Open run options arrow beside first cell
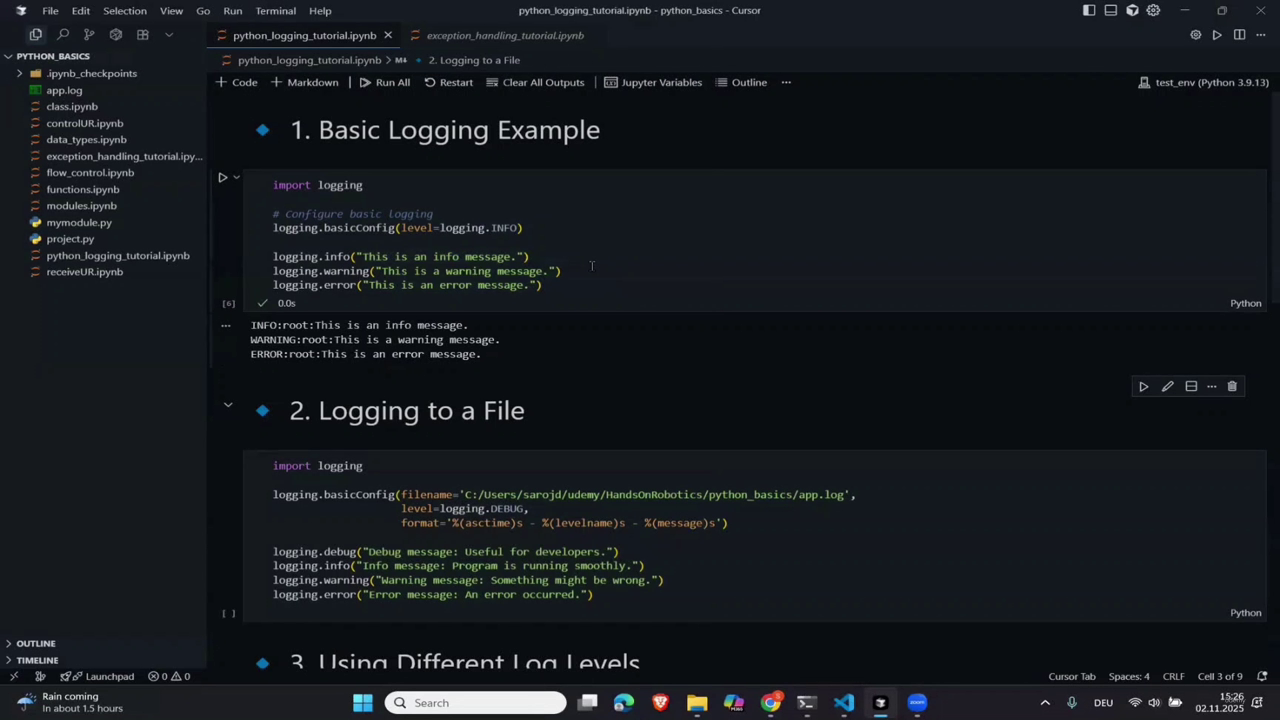The width and height of the screenshot is (1280, 720). 237,178
